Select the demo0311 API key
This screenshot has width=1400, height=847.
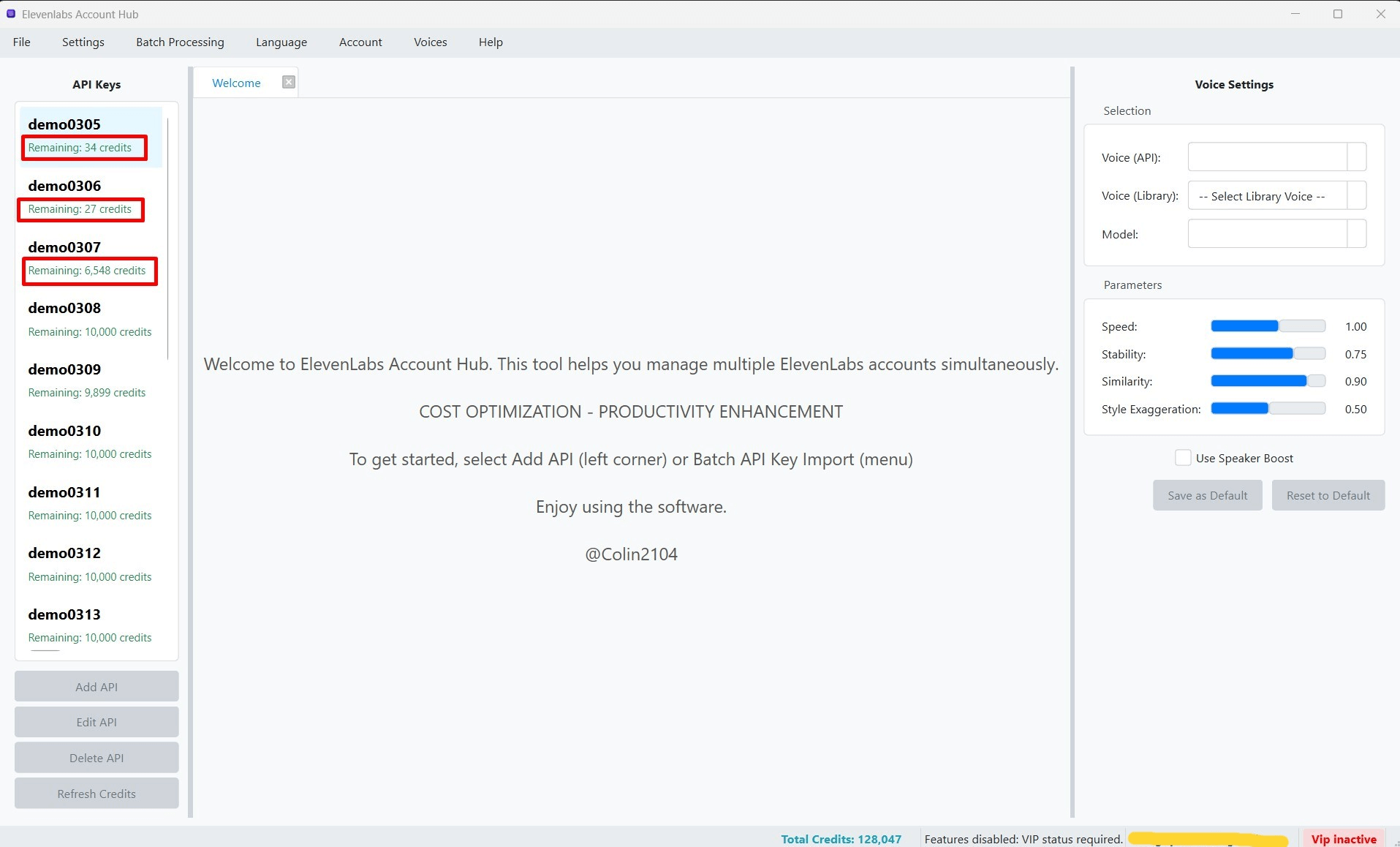point(91,505)
